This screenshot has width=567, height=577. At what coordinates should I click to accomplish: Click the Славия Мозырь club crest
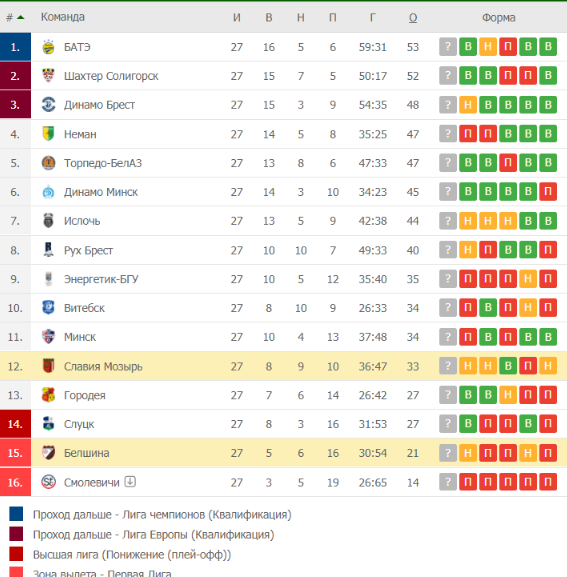[48, 366]
